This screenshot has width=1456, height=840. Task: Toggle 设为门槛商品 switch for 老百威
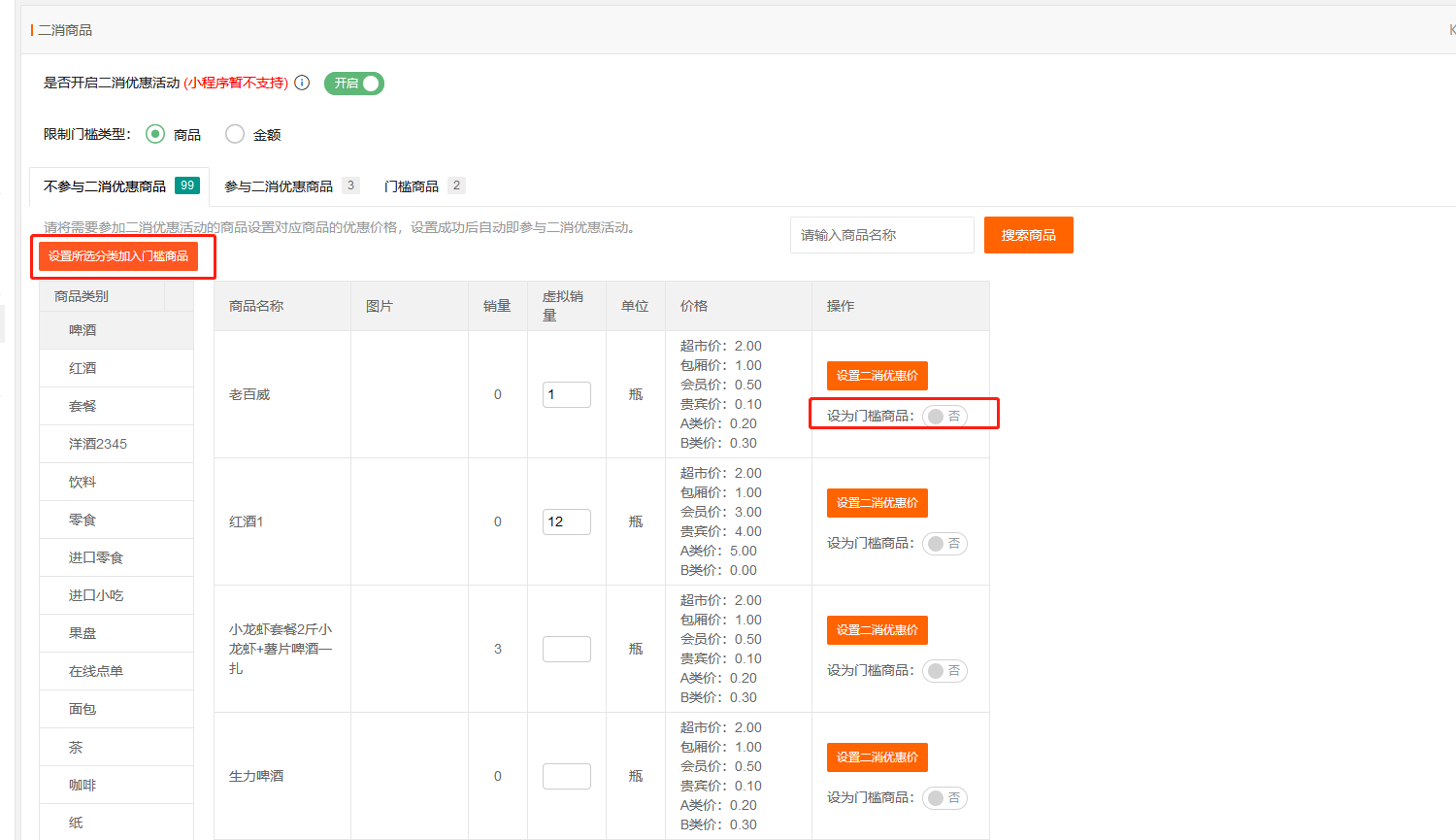(944, 416)
